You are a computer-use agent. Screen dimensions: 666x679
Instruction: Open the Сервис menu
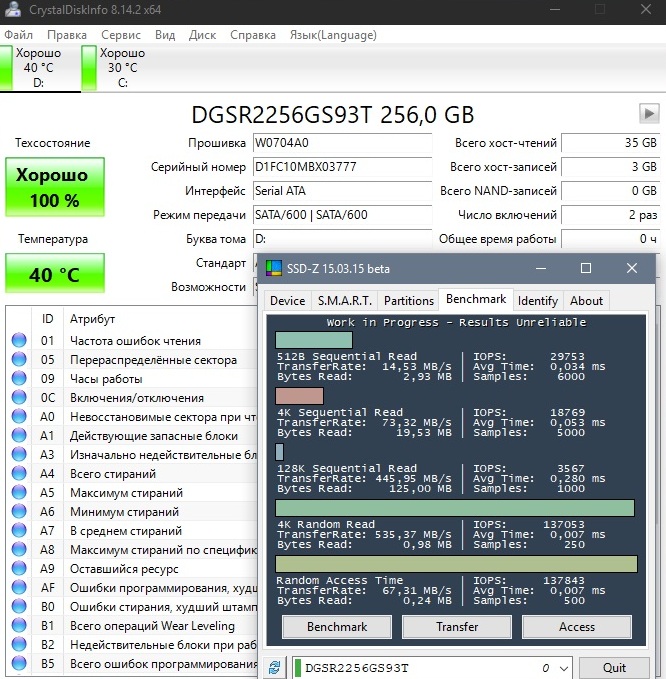coord(120,35)
